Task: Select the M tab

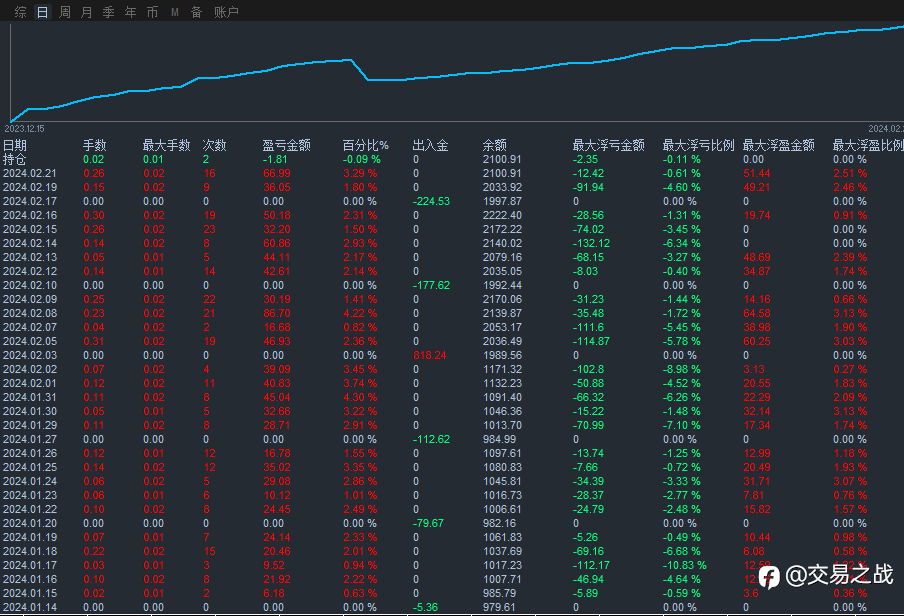Action: click(175, 12)
